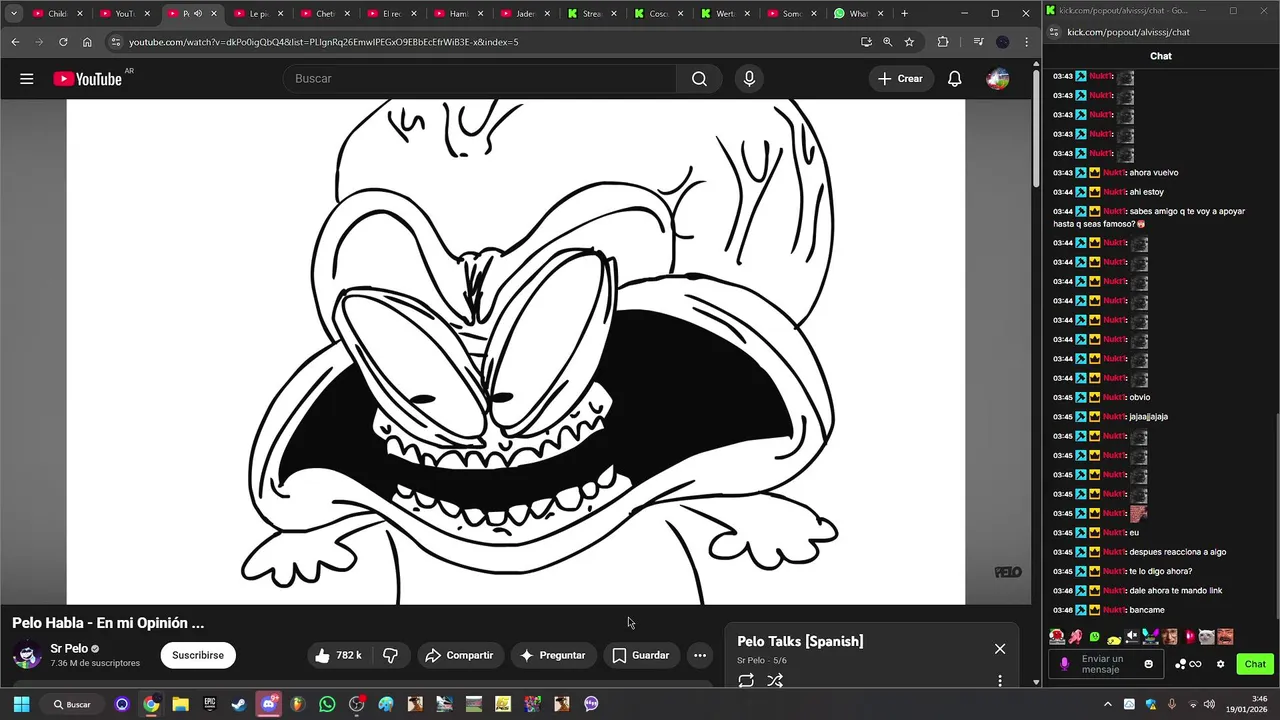Click the Suscribirse button

tap(198, 655)
